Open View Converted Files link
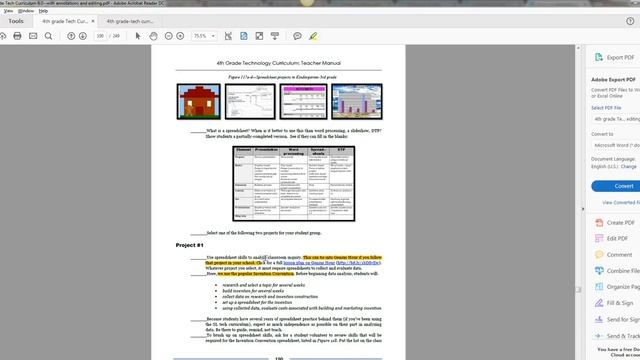Image resolution: width=640 pixels, height=360 pixels. point(621,202)
